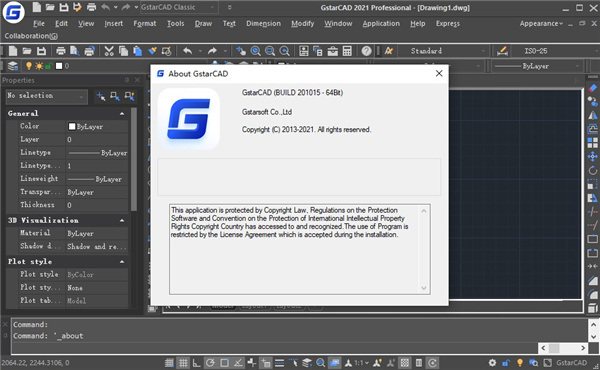Toggle Polar tracking in the status bar
The height and width of the screenshot is (370, 600).
point(210,363)
